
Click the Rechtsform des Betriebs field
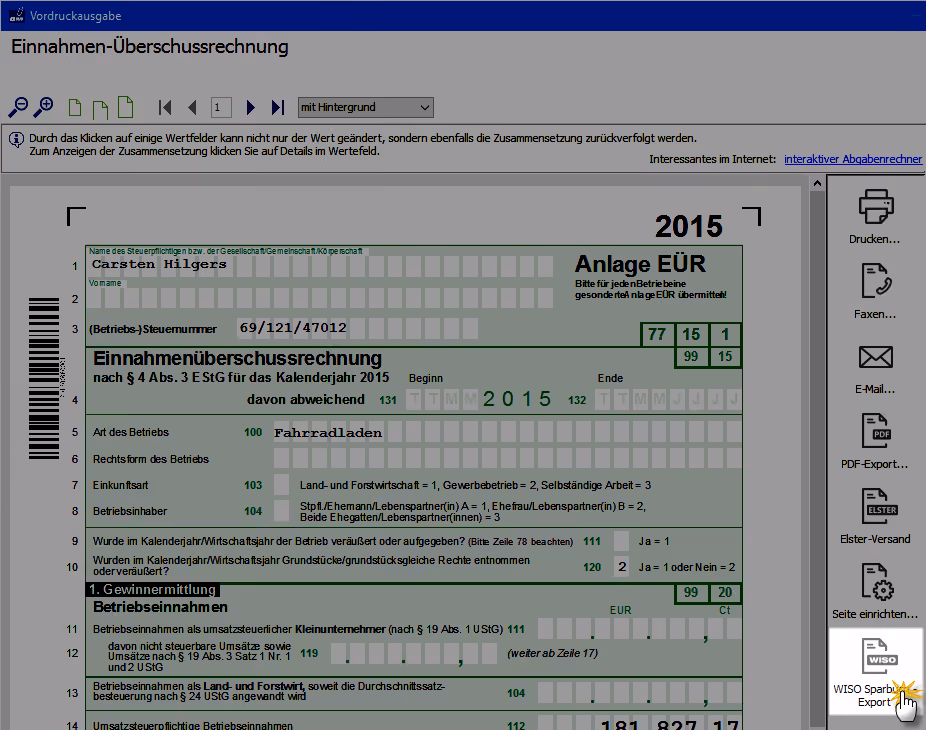coord(507,458)
